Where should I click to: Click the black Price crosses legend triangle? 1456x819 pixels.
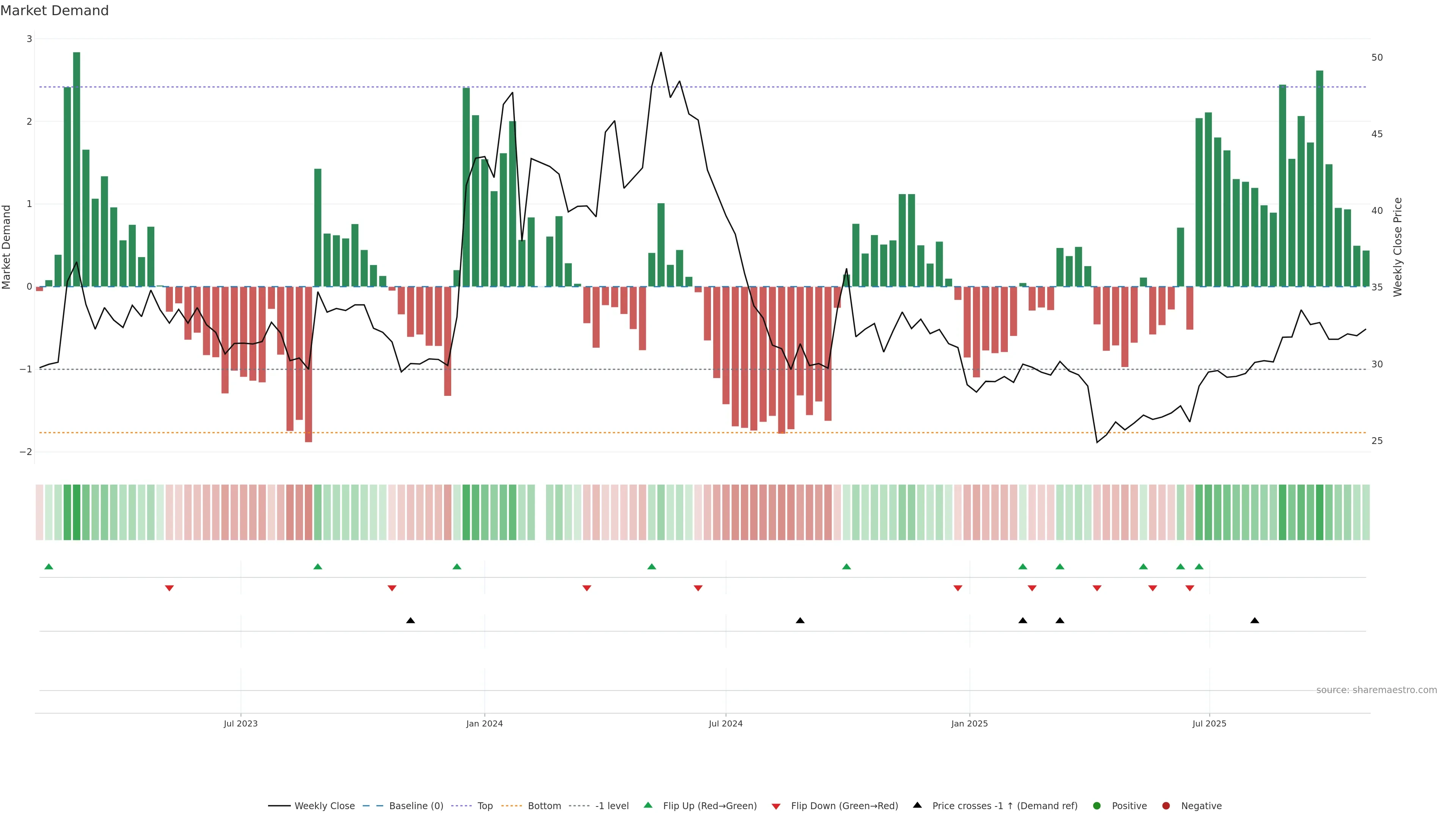click(917, 805)
